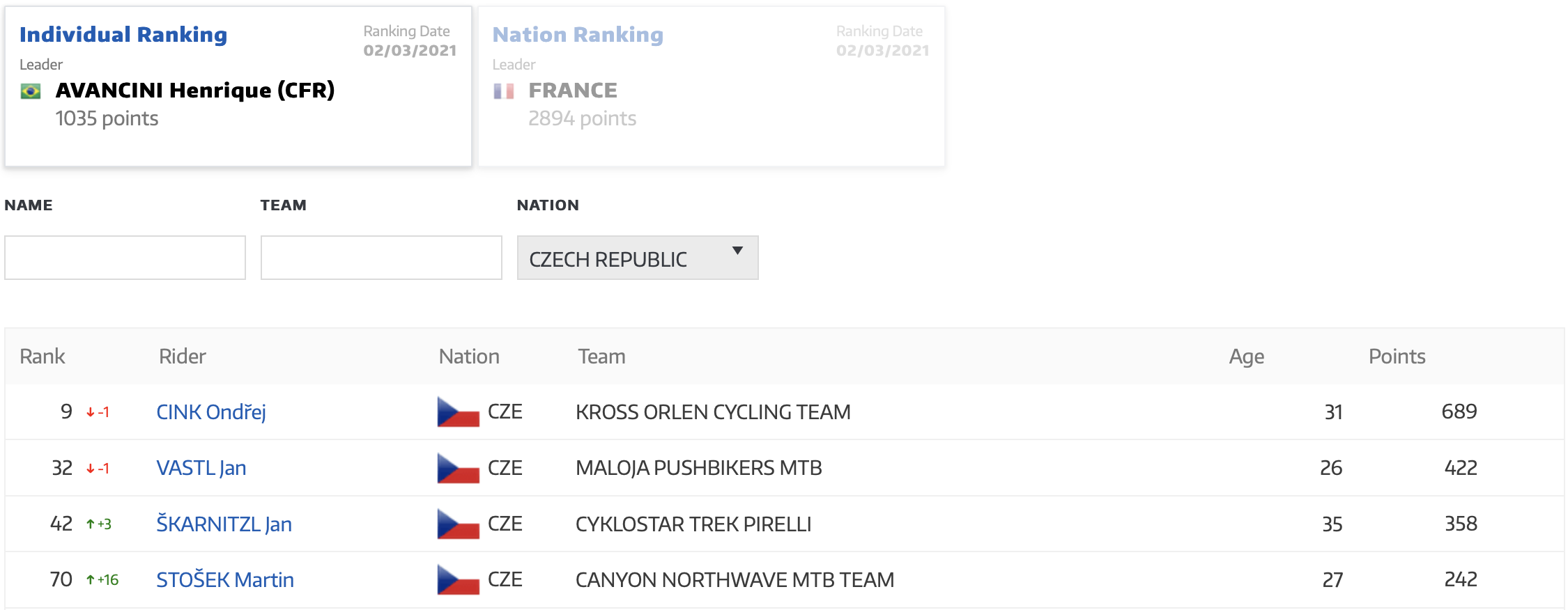
Task: Open rider STOŠEK Martin profile link
Action: (225, 580)
